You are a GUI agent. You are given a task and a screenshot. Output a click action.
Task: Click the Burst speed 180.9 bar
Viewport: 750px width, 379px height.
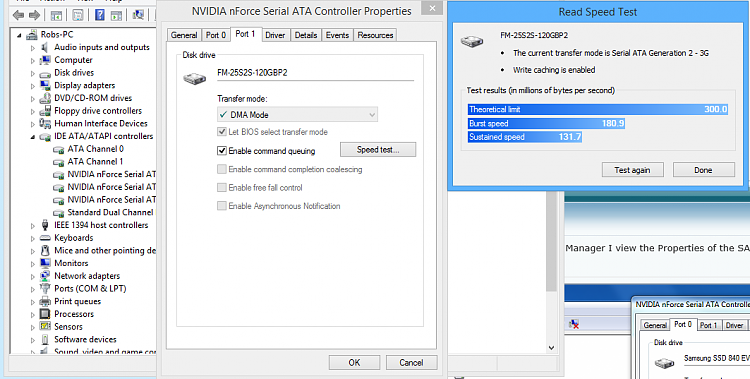[546, 123]
